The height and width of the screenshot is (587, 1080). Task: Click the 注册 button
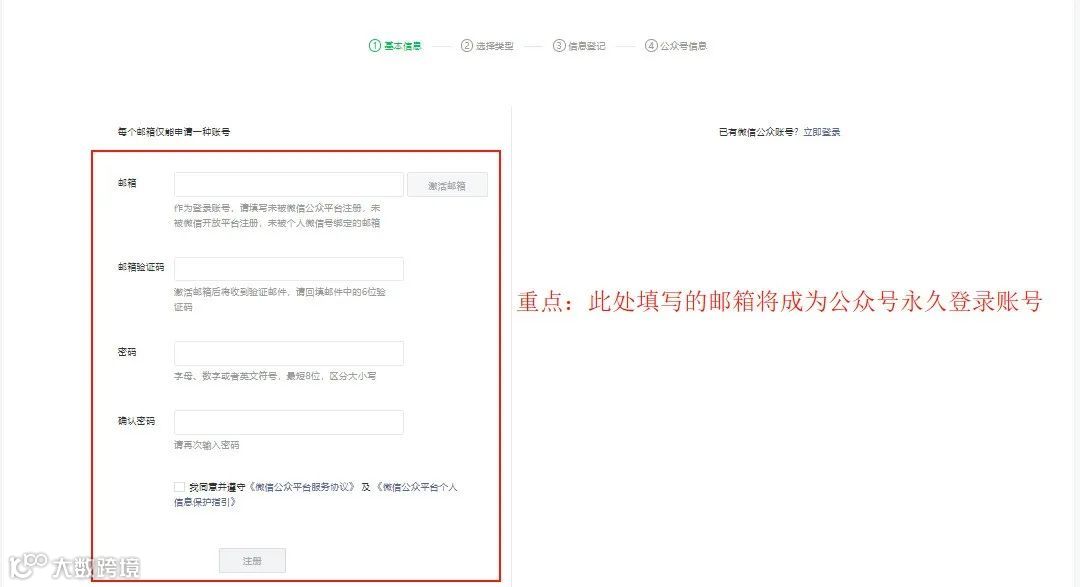[x=252, y=561]
